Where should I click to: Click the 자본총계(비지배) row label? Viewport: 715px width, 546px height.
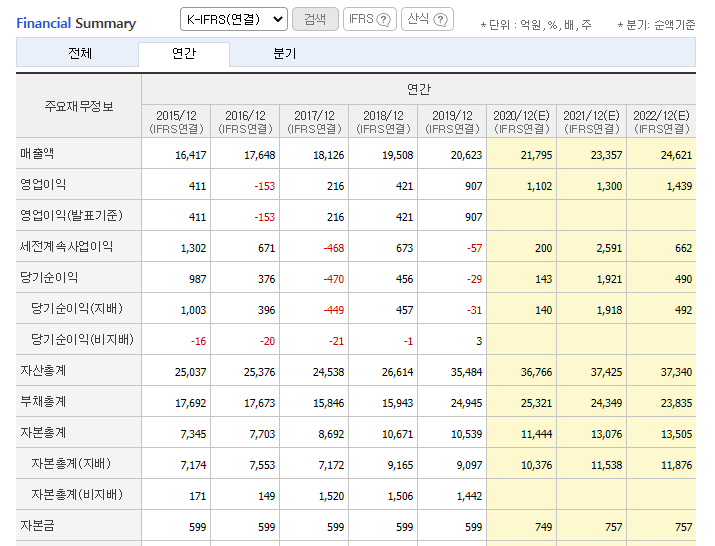pyautogui.click(x=77, y=494)
